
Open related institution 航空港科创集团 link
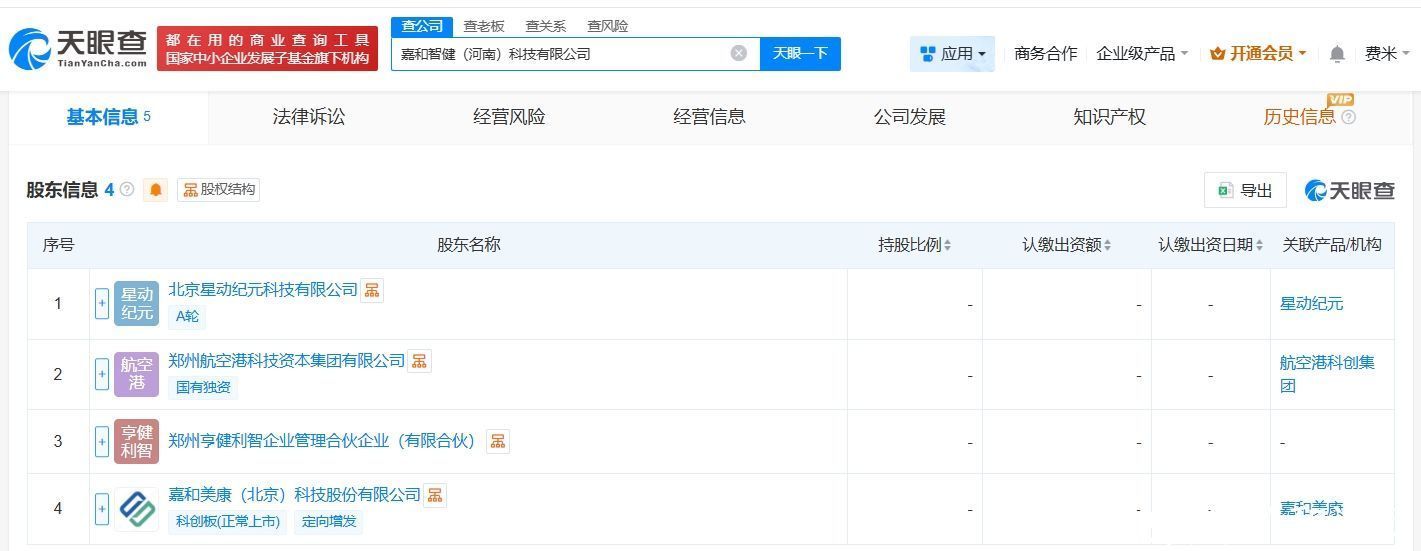pos(1327,374)
